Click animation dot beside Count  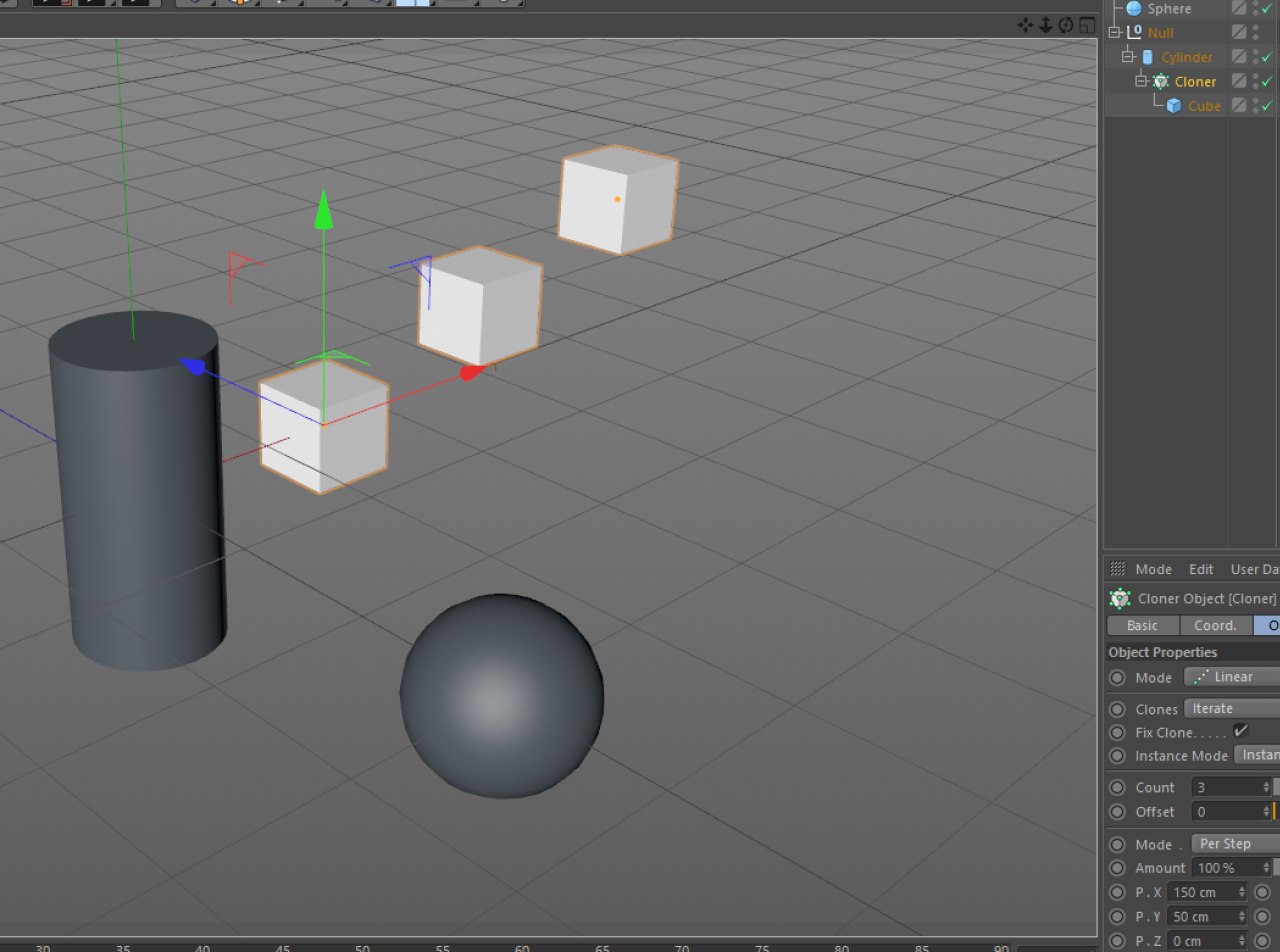click(1118, 788)
